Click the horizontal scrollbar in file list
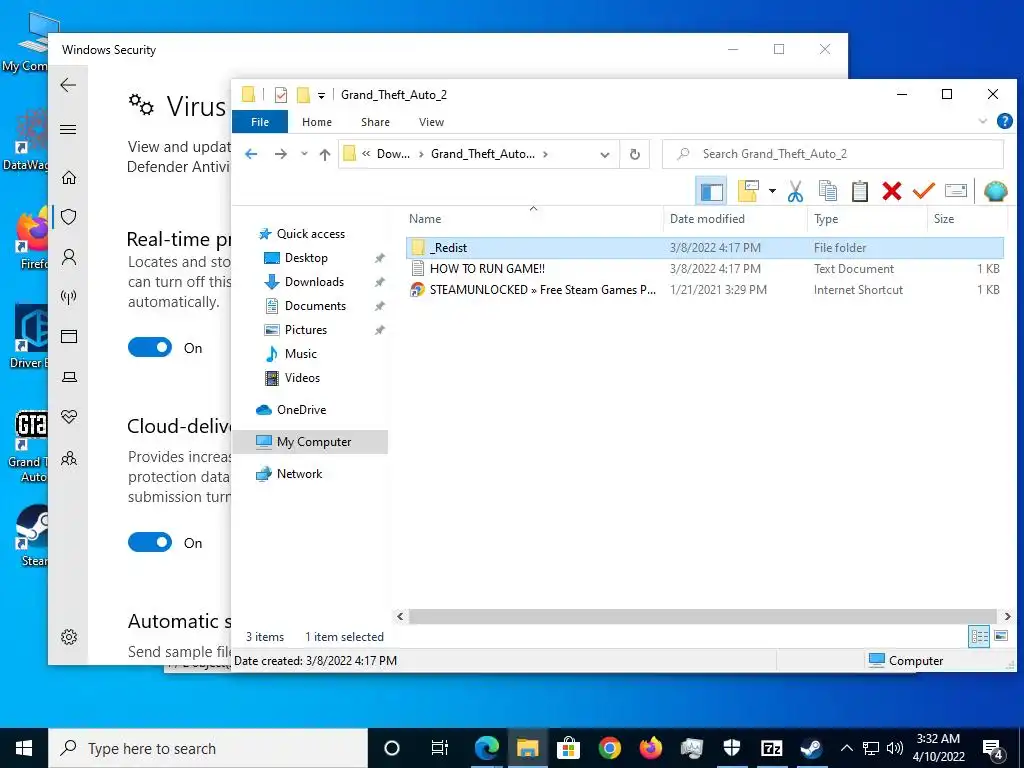 pyautogui.click(x=703, y=616)
